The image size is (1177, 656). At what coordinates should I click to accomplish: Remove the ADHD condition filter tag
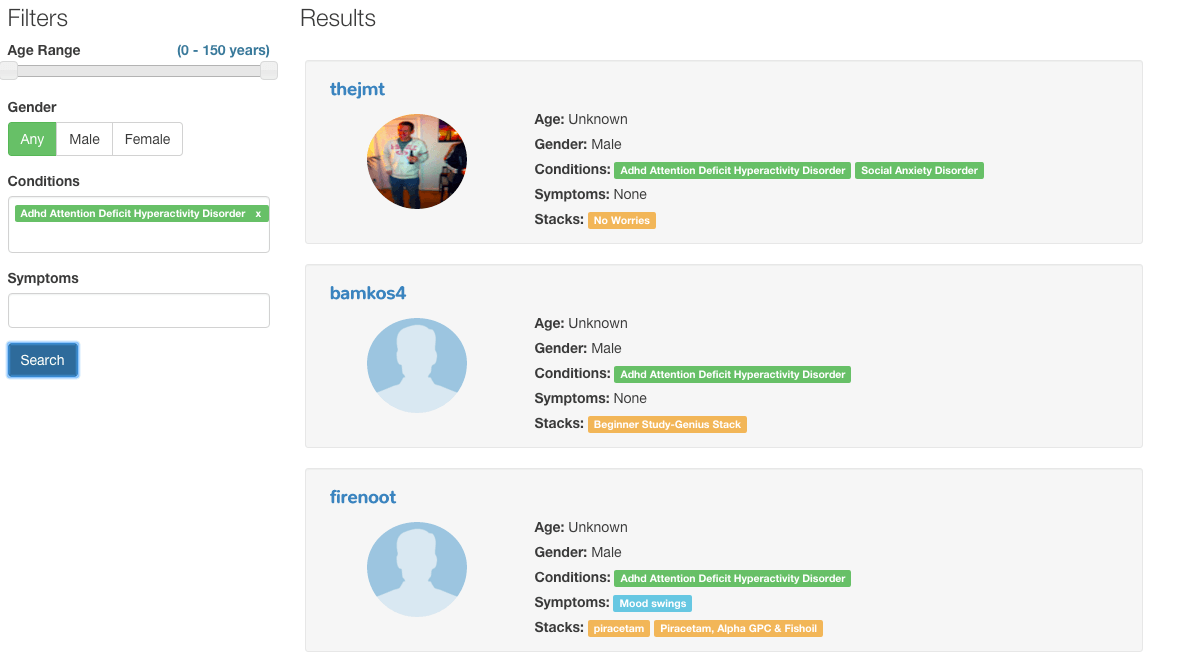258,214
